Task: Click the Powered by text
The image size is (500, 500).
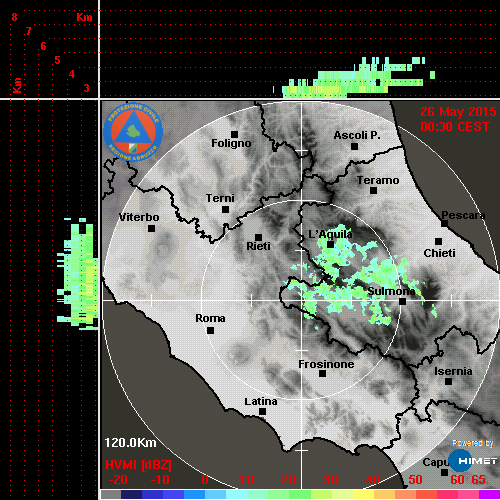Action: 473,443
